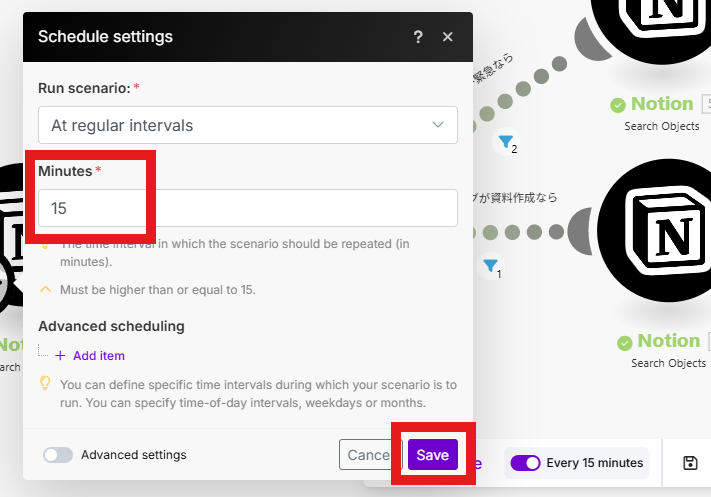Click the lightbulb hint under Add item
711x497 pixels.
[x=45, y=384]
